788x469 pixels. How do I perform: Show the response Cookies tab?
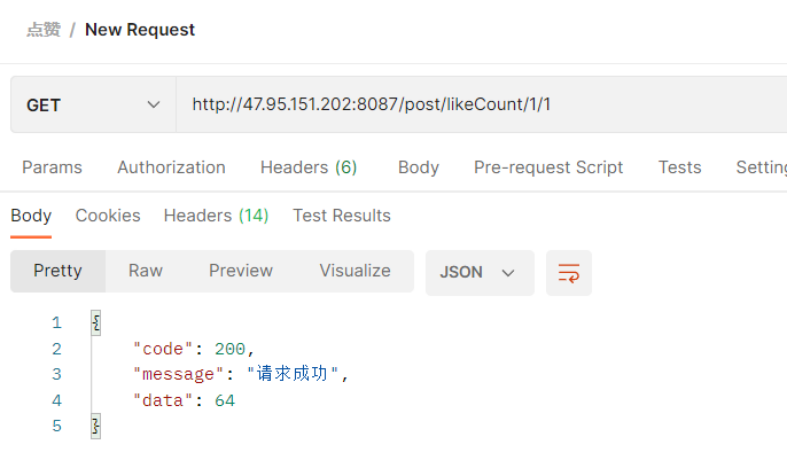108,215
